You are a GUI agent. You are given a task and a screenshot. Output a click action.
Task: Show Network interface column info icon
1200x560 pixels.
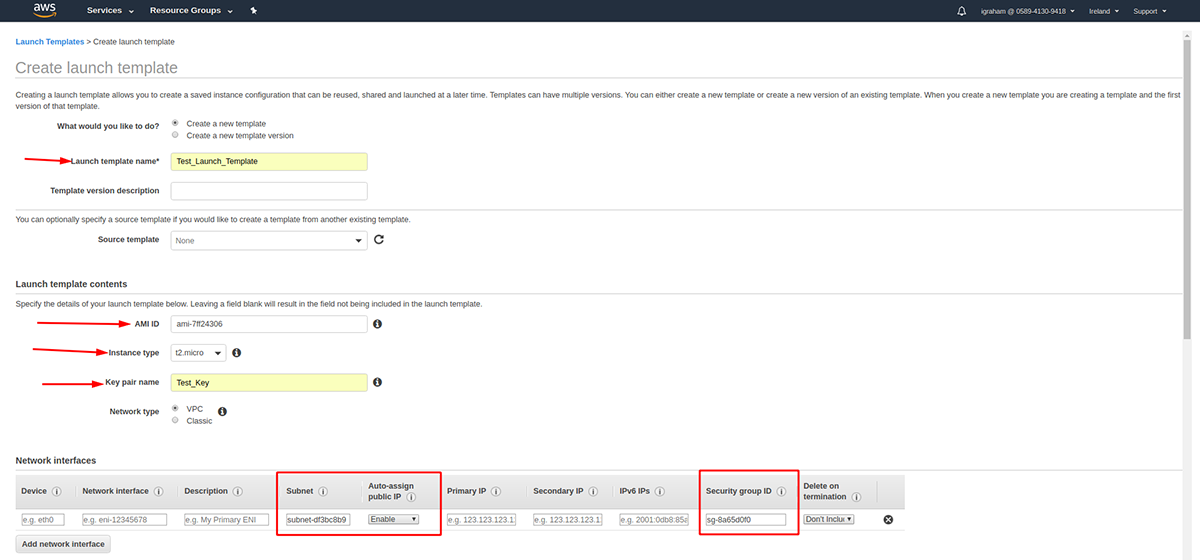(158, 491)
